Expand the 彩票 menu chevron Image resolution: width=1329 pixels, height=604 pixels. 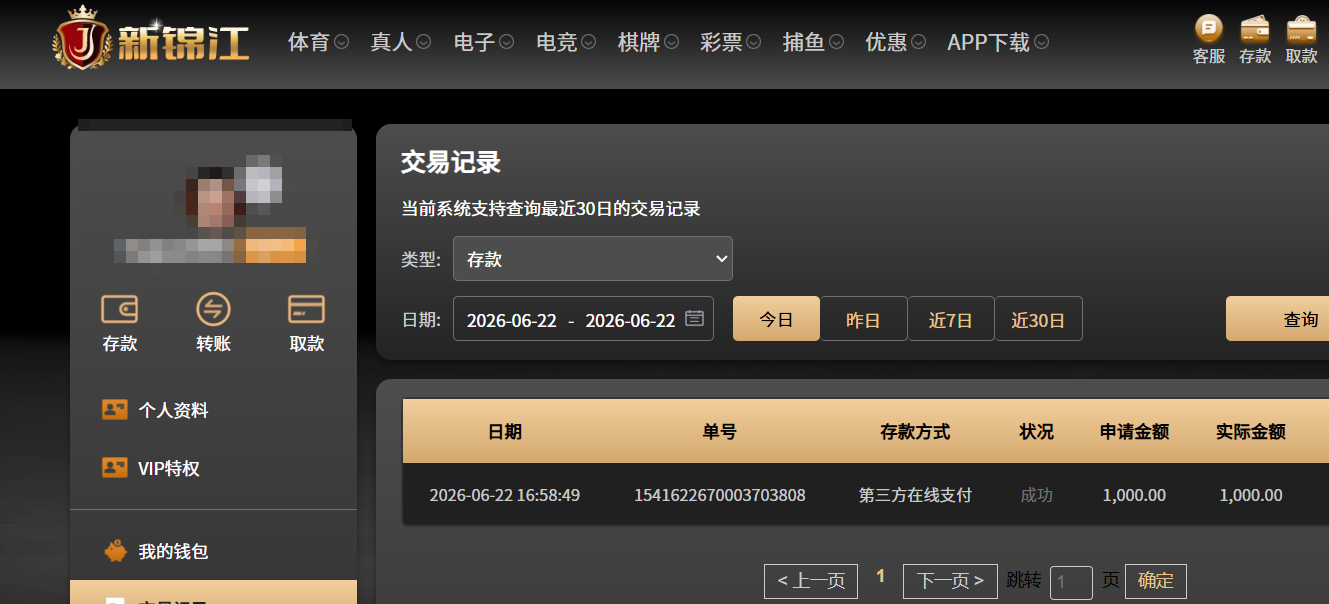click(x=753, y=42)
